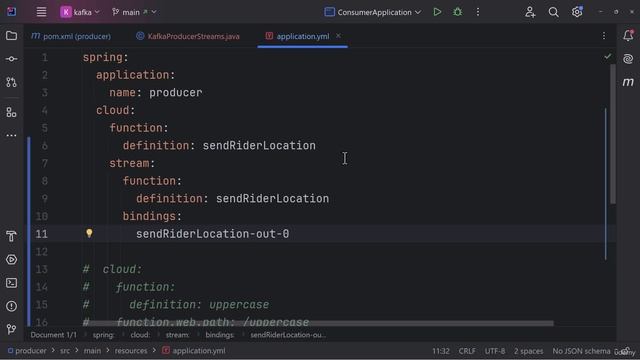Viewport: 640px width, 360px height.
Task: Click the green inspections checkmark
Action: coord(608,56)
